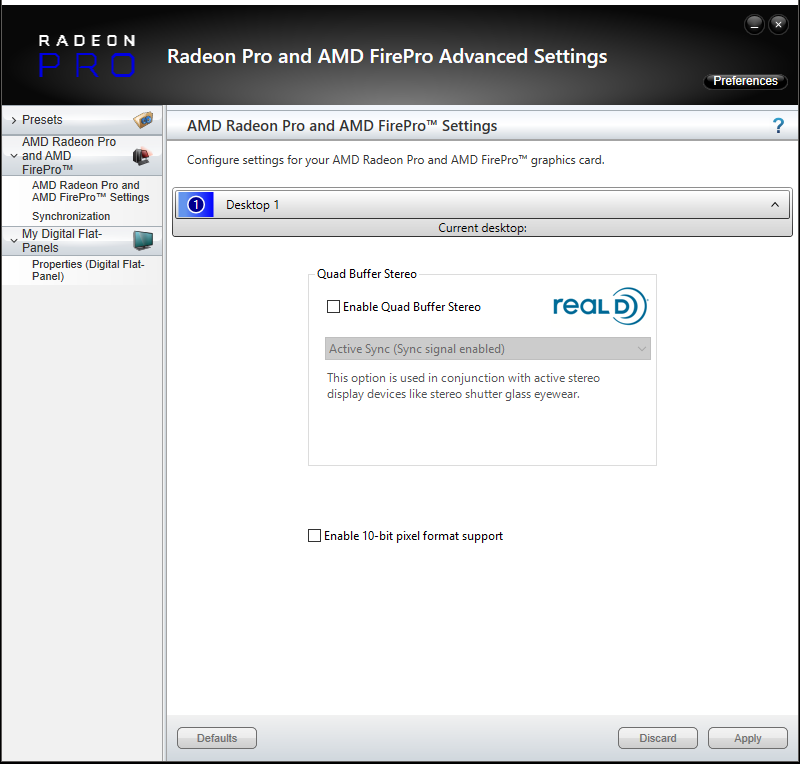The image size is (800, 764).
Task: Click the 'Quad Buffer Stereo' group title
Action: click(367, 274)
